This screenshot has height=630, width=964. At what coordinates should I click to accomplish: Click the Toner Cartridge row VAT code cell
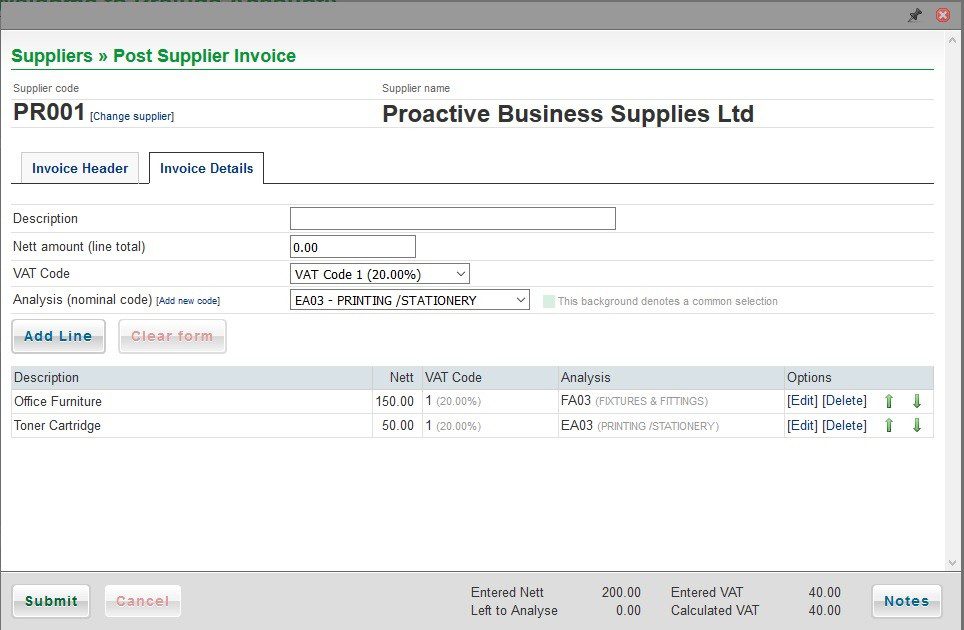490,425
